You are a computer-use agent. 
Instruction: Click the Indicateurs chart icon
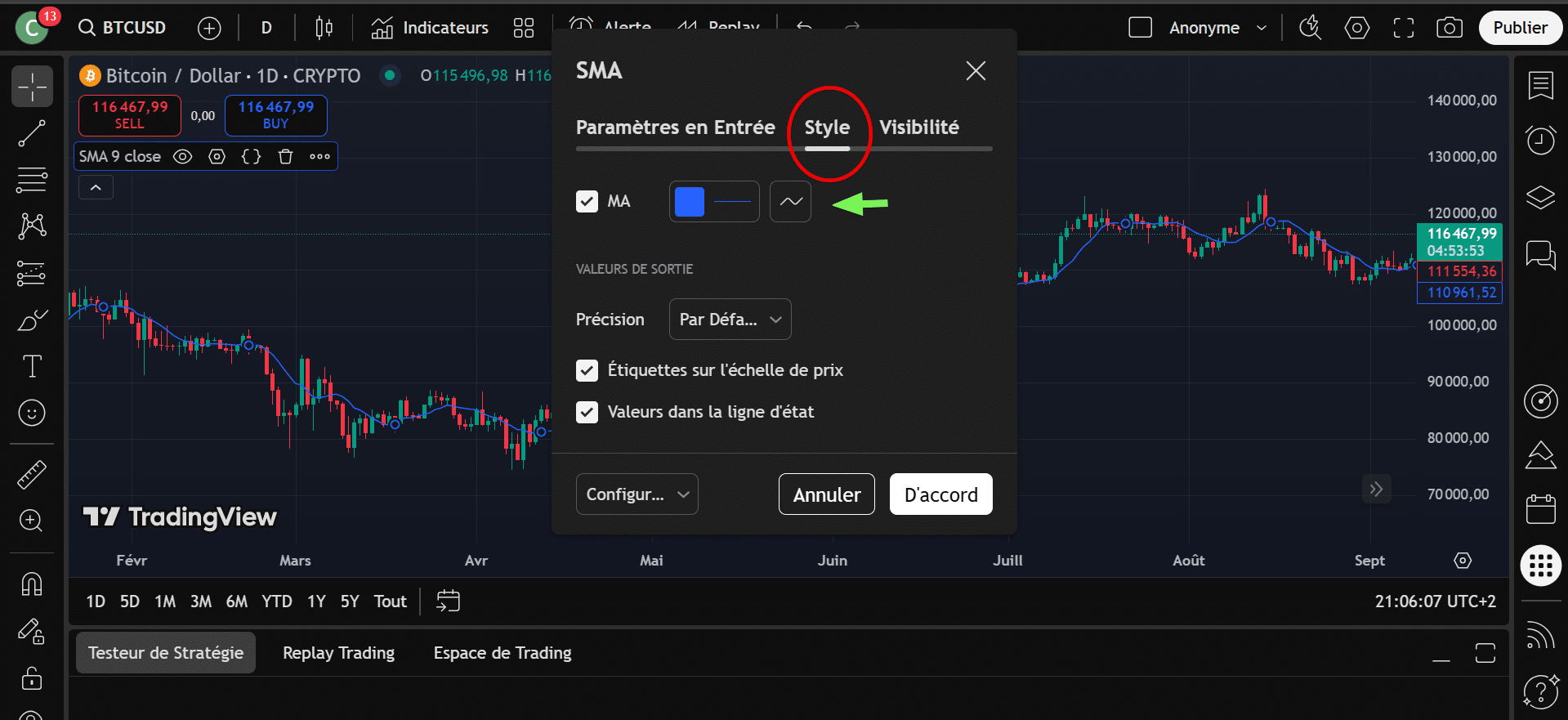[x=382, y=28]
